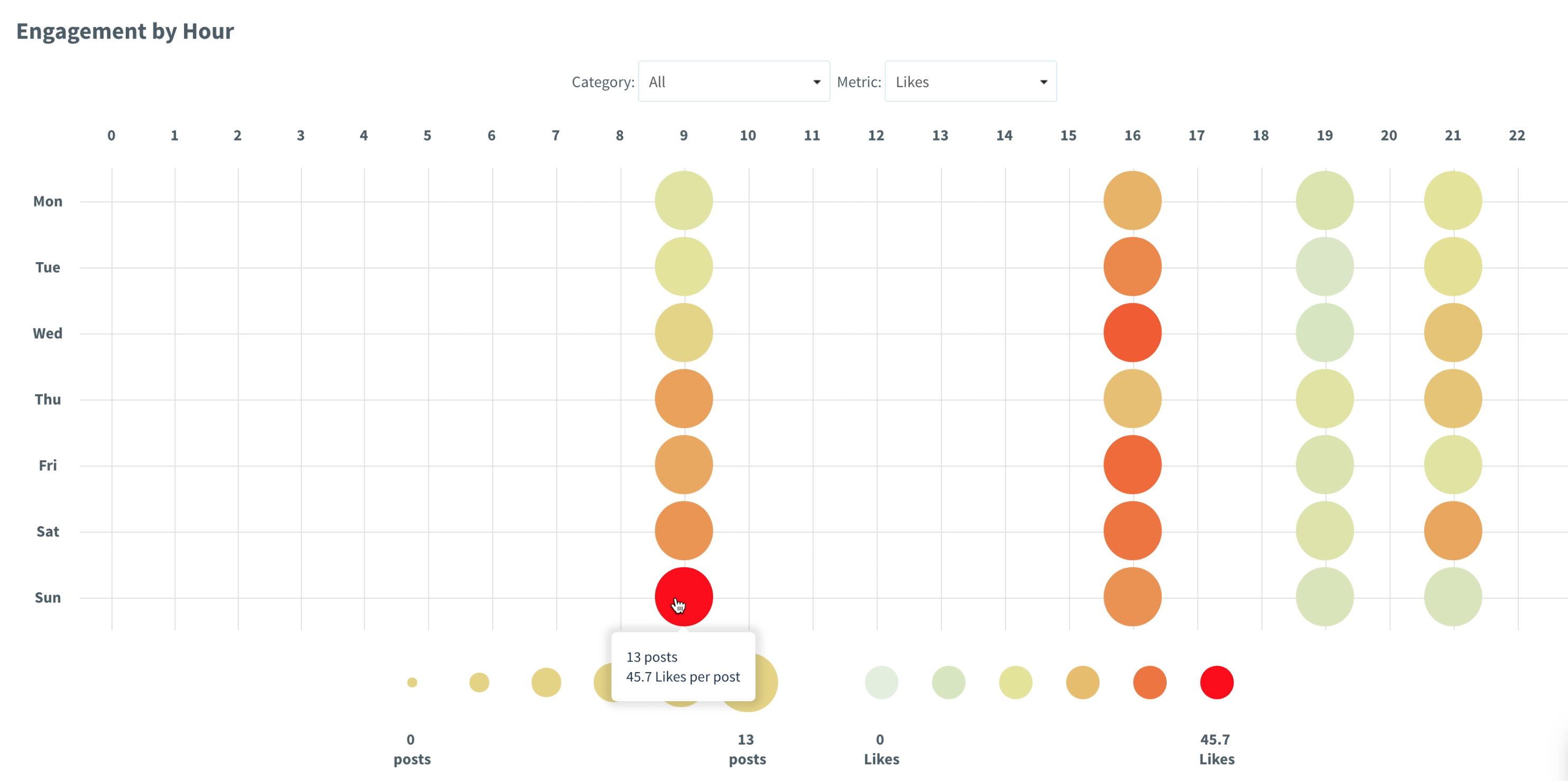The image size is (1568, 781).
Task: Click the Tuesday 19:00 pale green bubble
Action: point(1324,267)
